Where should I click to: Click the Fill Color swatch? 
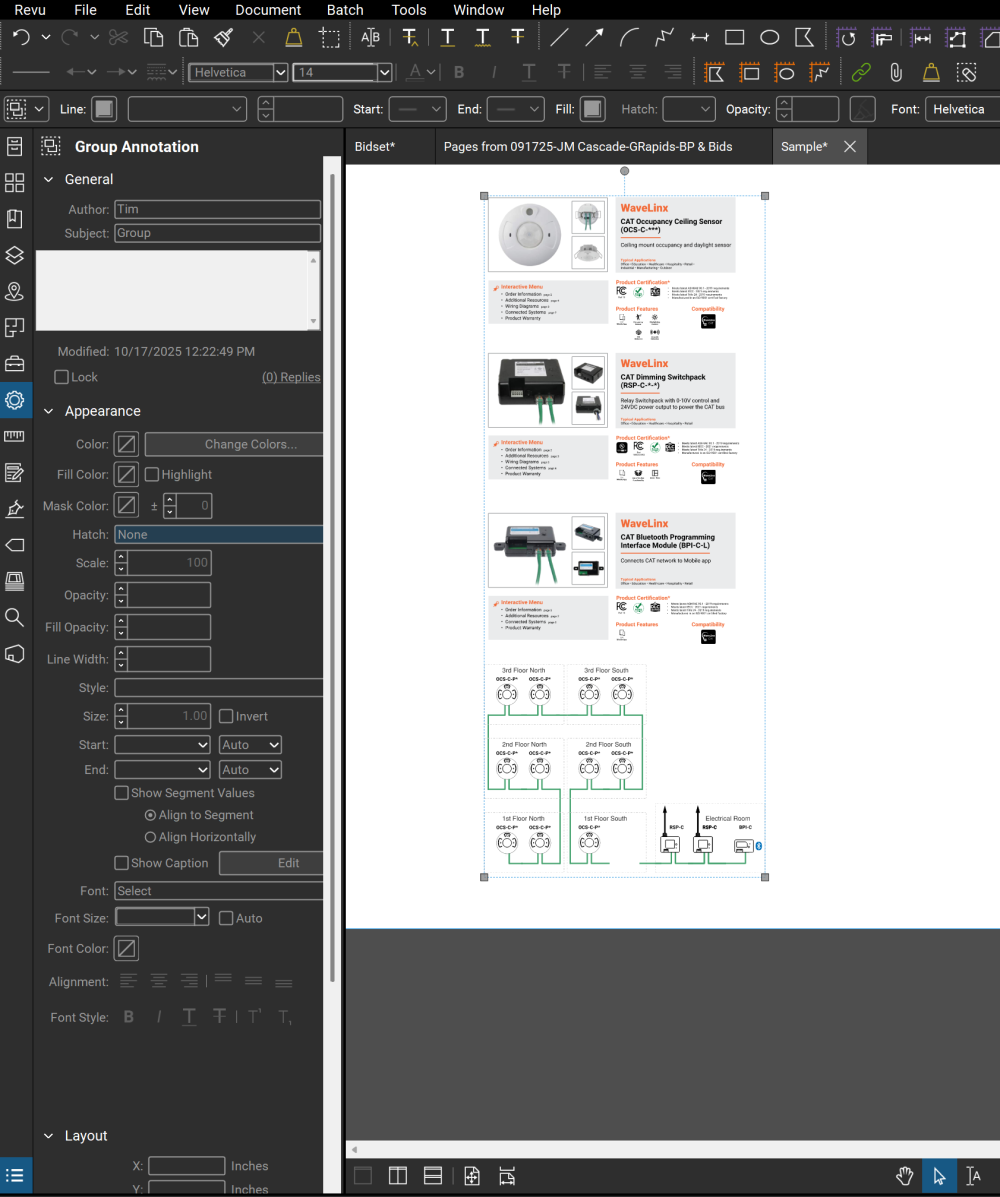(x=126, y=474)
